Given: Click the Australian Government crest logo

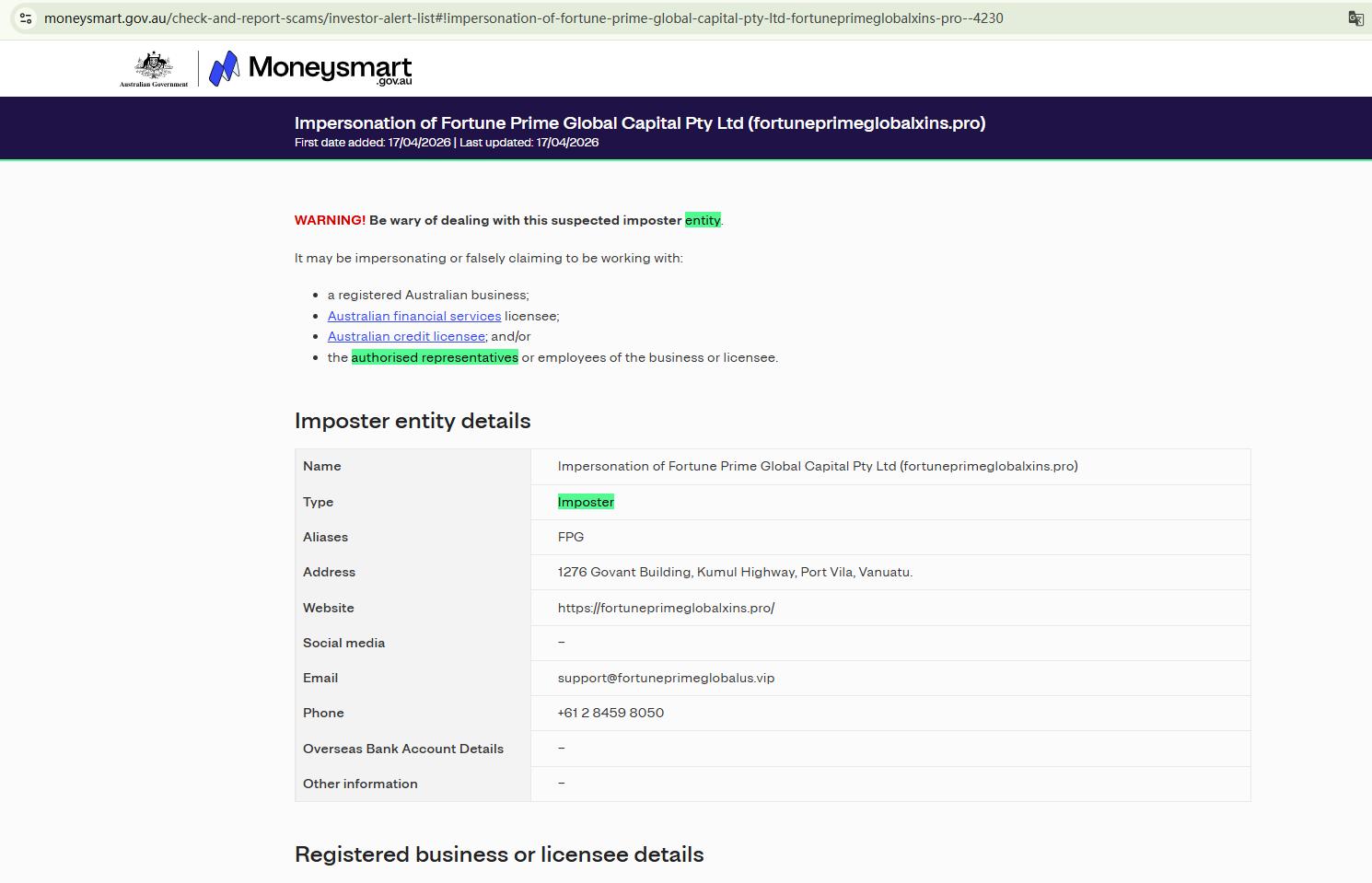Looking at the screenshot, I should pyautogui.click(x=154, y=69).
